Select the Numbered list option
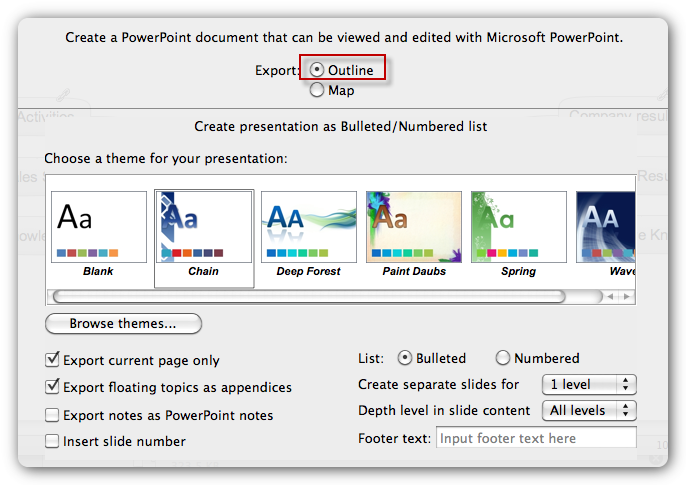The height and width of the screenshot is (485, 686). [503, 358]
